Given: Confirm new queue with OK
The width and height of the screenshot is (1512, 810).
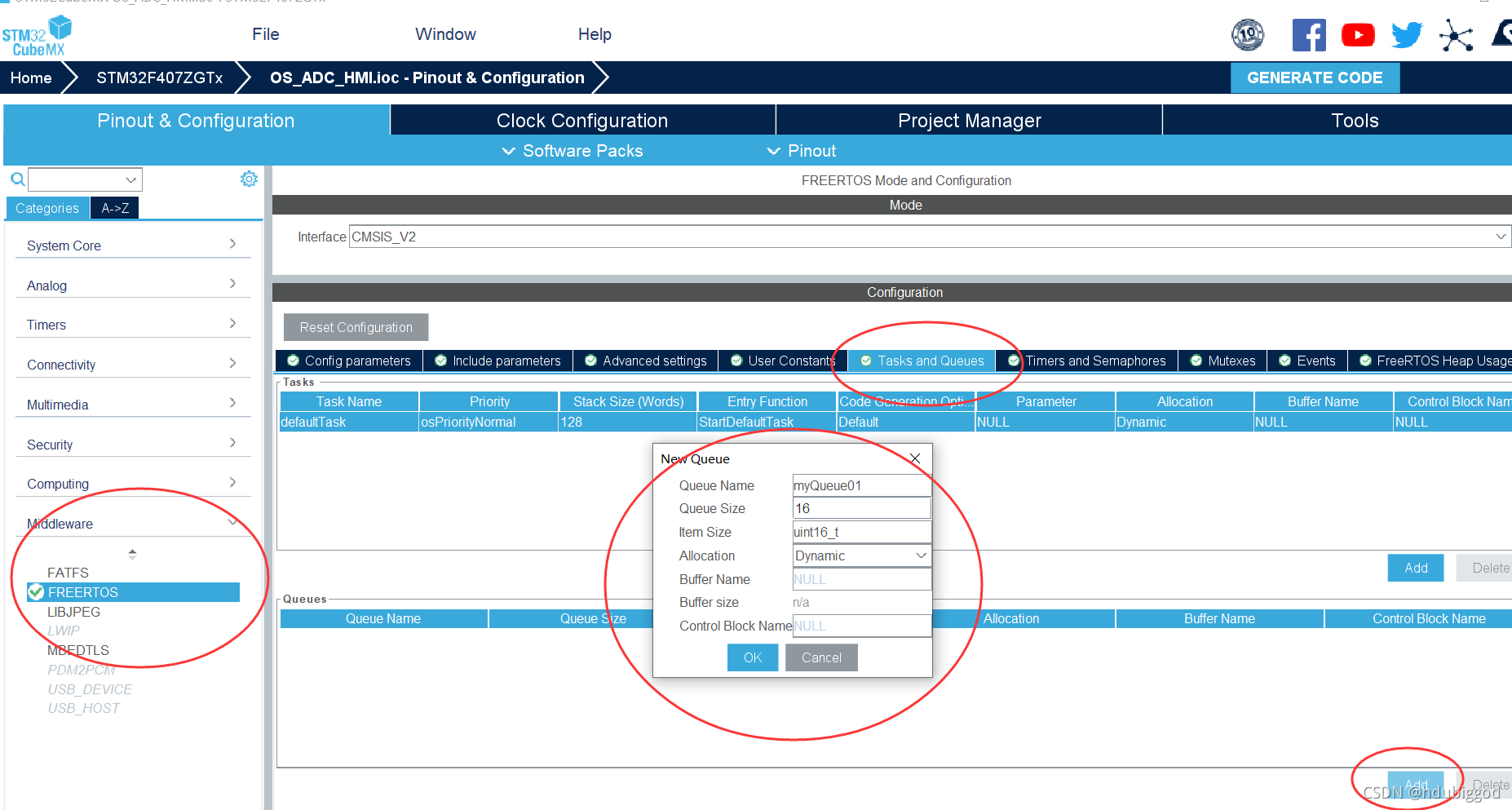Looking at the screenshot, I should tap(753, 657).
